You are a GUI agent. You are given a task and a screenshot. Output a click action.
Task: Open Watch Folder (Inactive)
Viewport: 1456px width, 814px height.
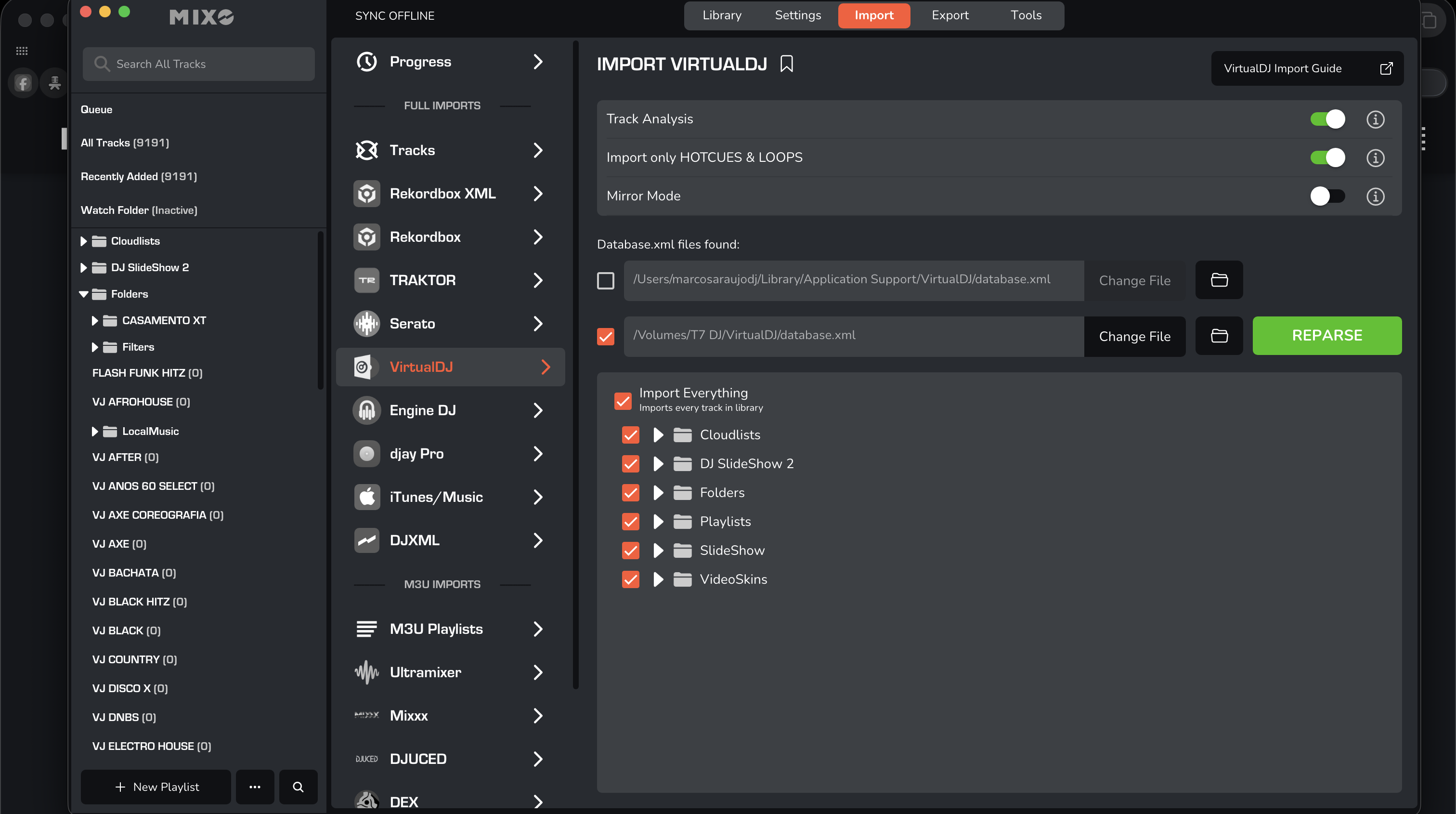tap(139, 210)
